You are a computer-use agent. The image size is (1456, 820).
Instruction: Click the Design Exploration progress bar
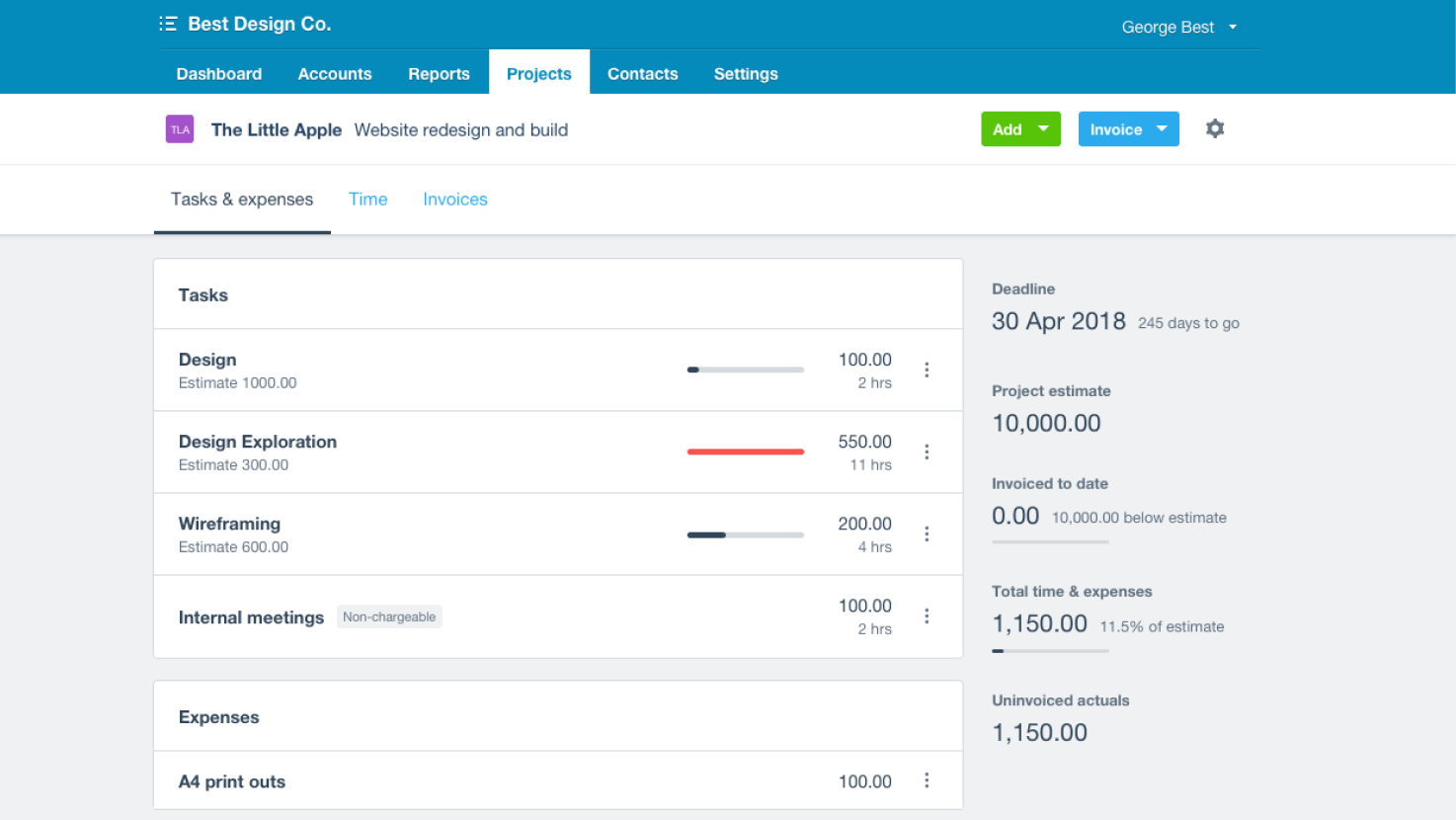746,451
